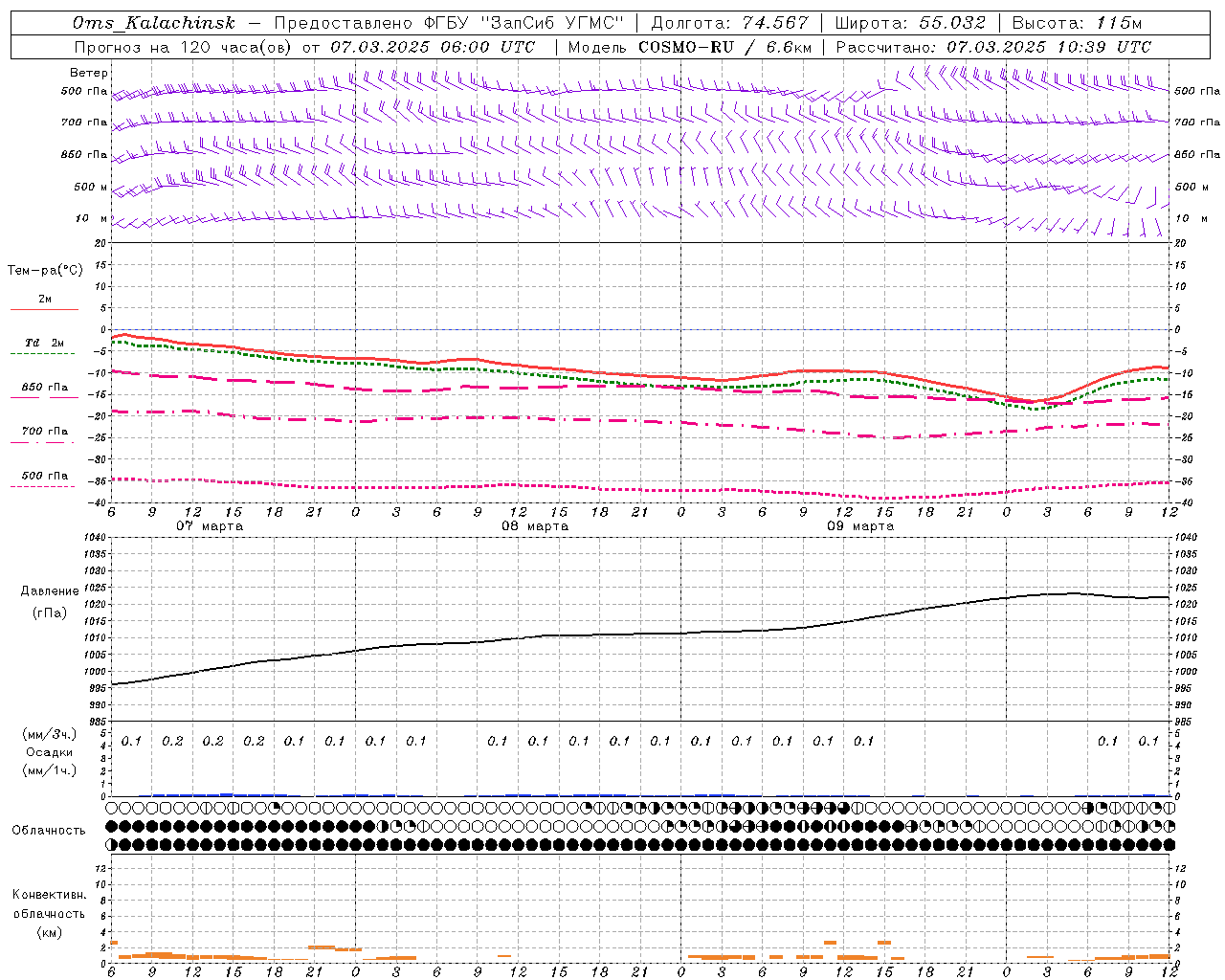Click the 500 м wind level label on the left
Screen dimensions: 1225x980
tap(91, 187)
